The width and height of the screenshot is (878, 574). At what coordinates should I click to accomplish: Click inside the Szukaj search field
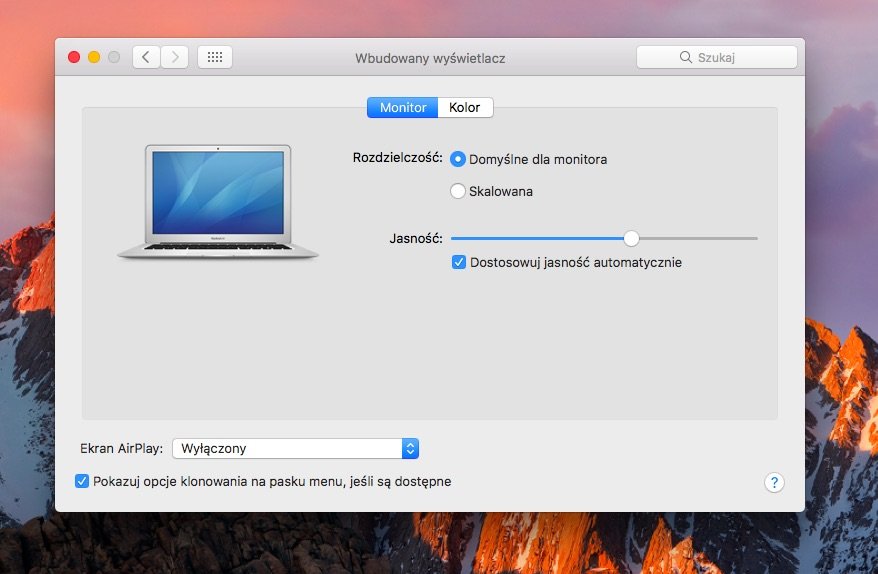717,57
